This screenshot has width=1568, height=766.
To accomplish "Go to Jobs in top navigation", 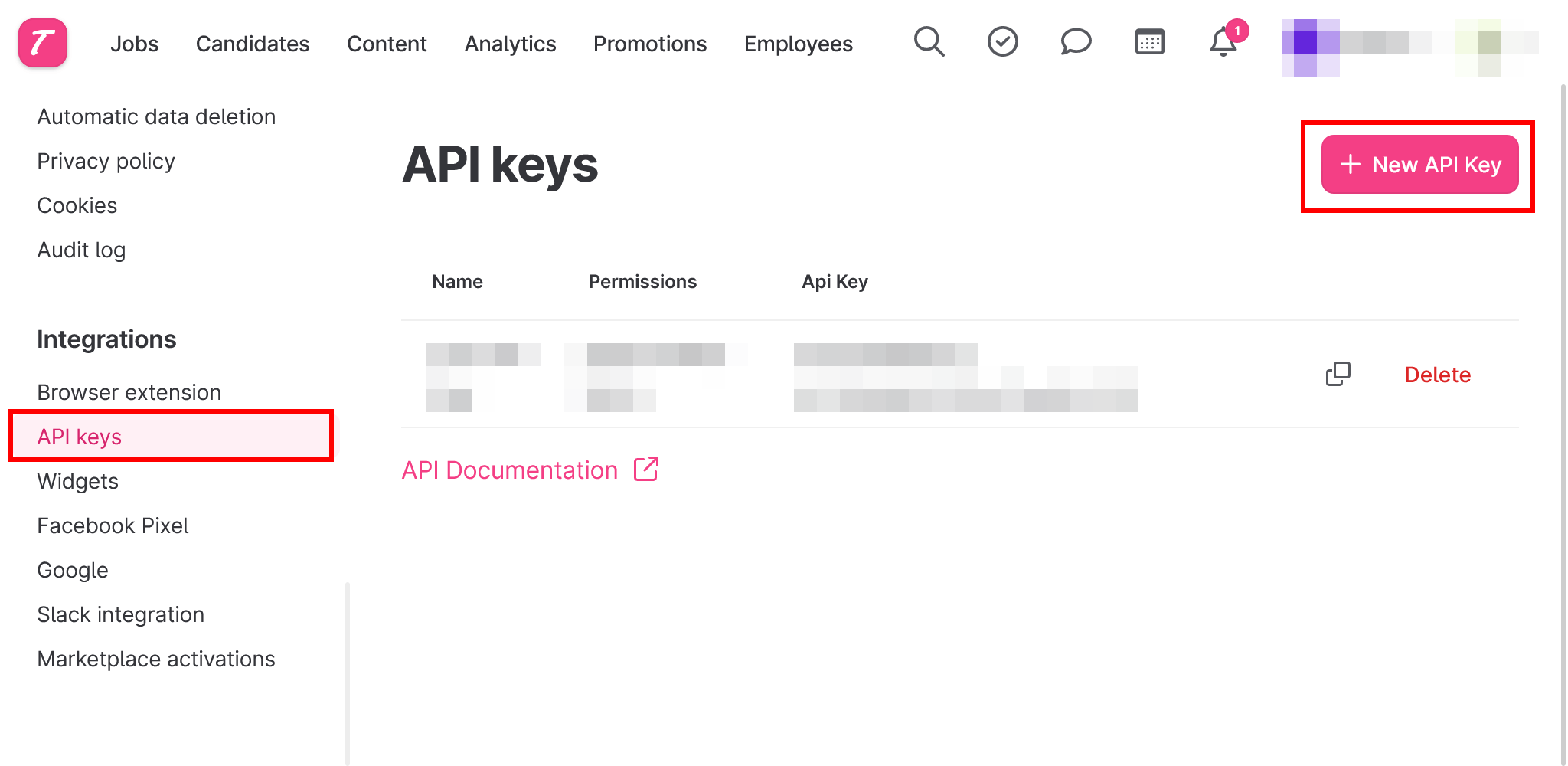I will point(135,44).
